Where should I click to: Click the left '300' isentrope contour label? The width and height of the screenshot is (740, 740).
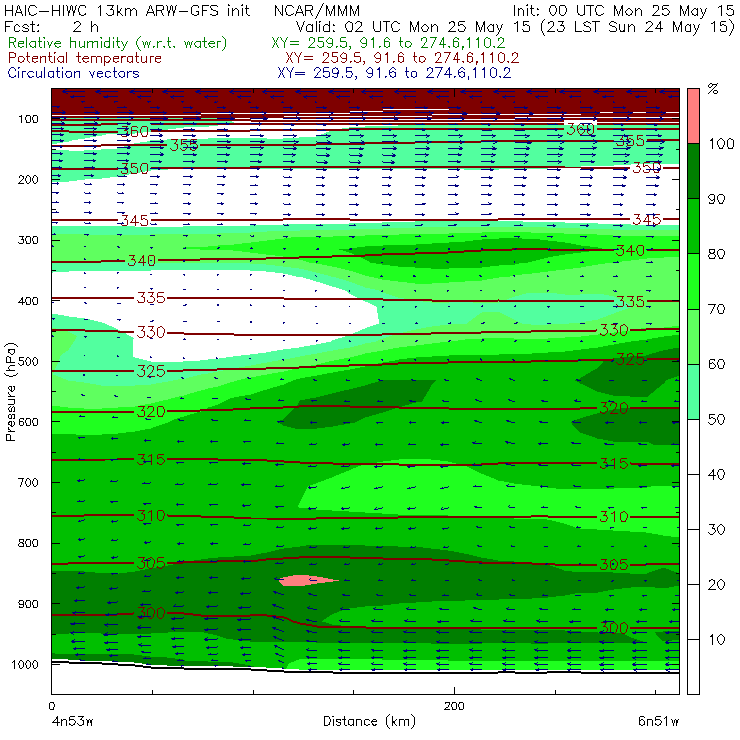[151, 613]
